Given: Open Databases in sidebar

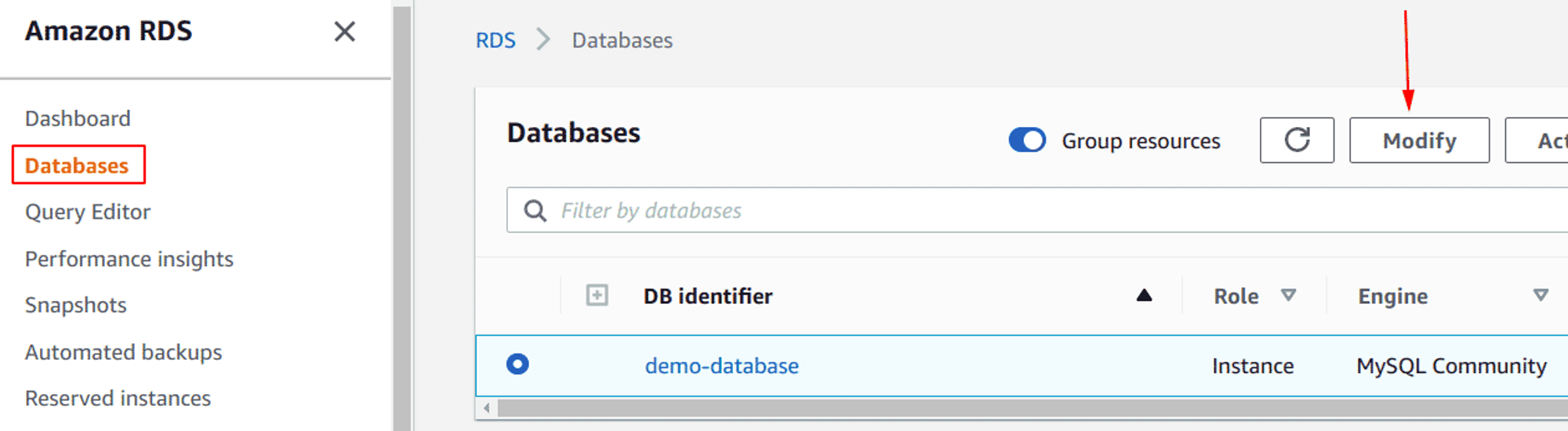Looking at the screenshot, I should click(x=78, y=165).
